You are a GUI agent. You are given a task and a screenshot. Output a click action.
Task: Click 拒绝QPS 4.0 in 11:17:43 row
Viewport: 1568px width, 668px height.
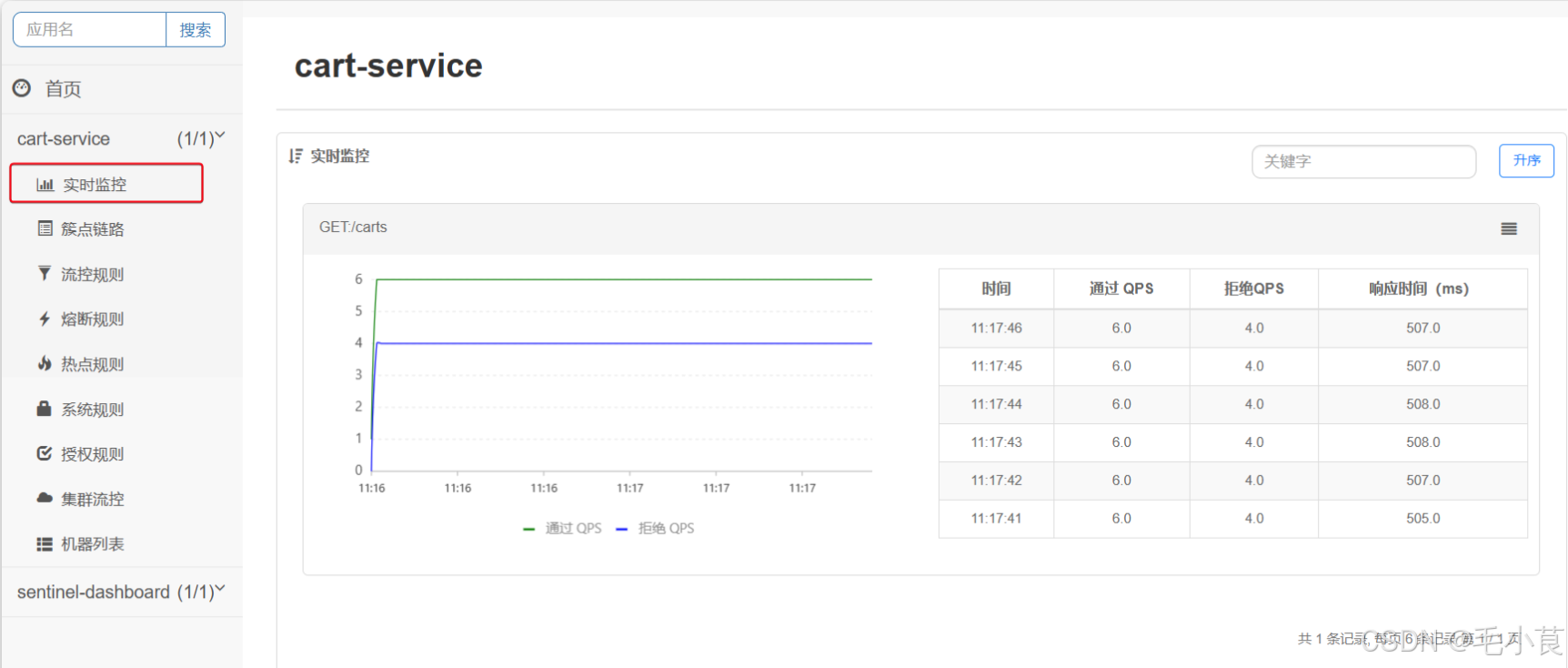click(x=1254, y=442)
